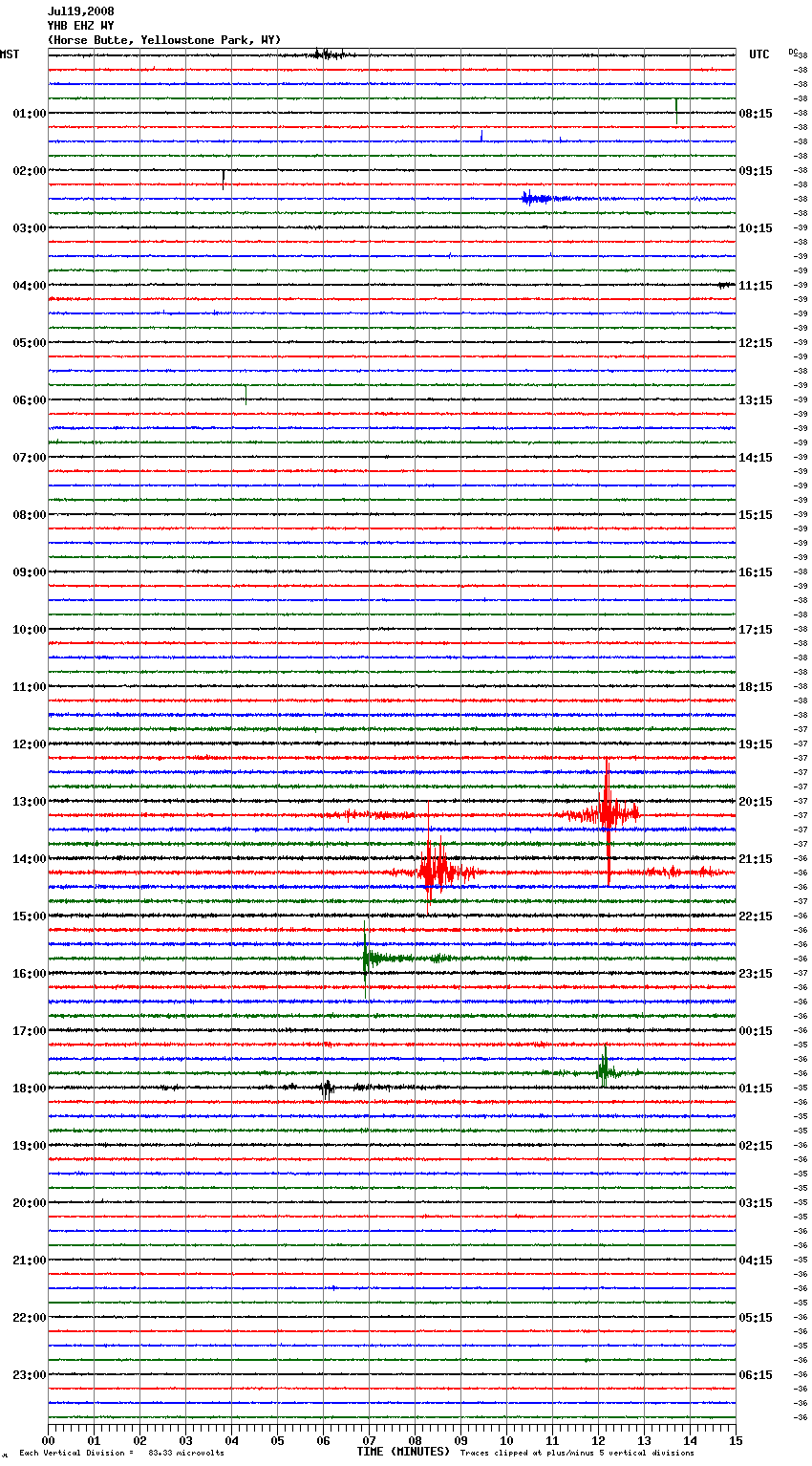Viewport: 812px width, 1466px height.
Task: Click the 18:15 UTC time label
Action: pos(756,687)
